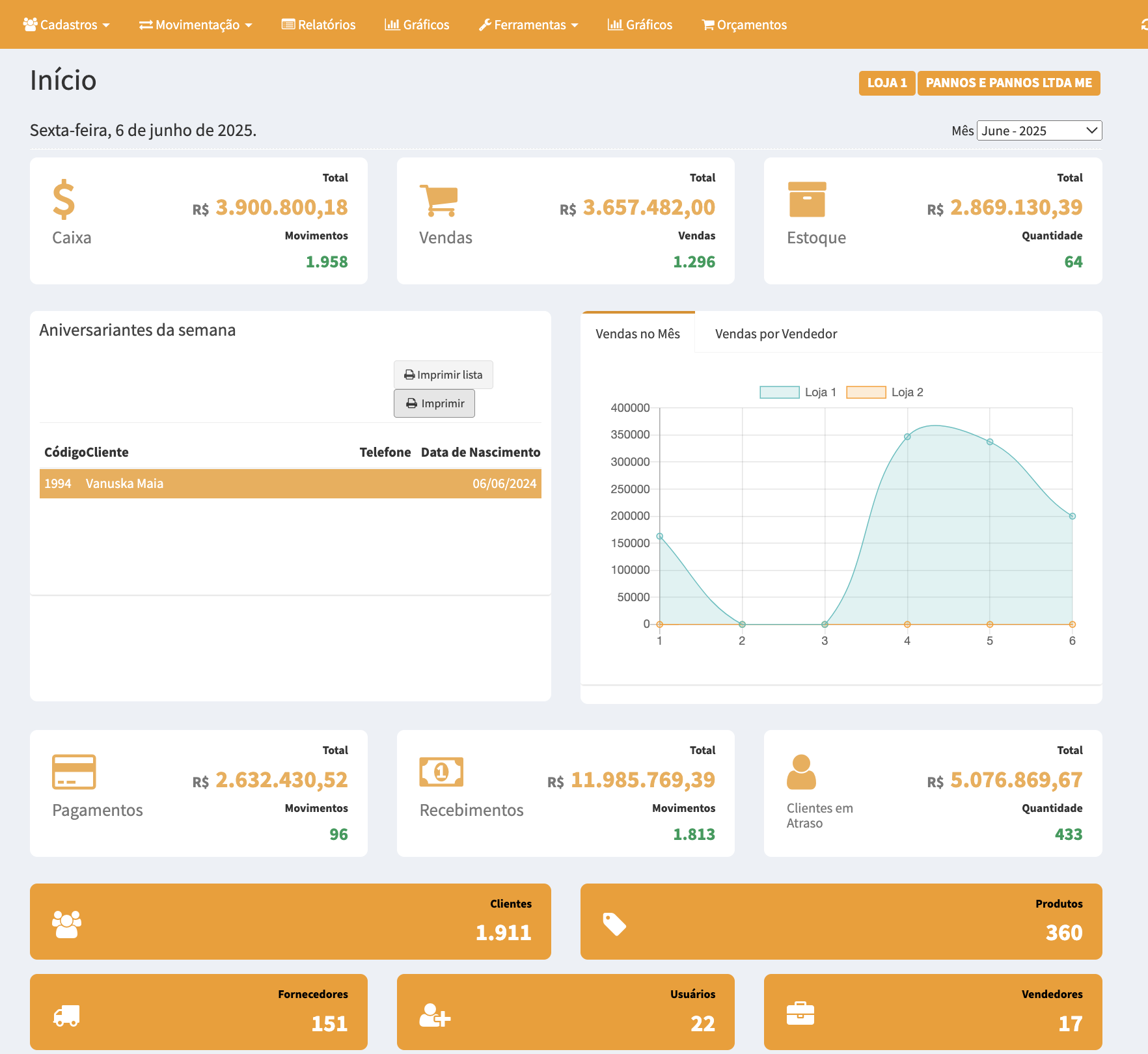Click the Fornecedores truck icon
This screenshot has height=1054, width=1148.
[66, 1015]
